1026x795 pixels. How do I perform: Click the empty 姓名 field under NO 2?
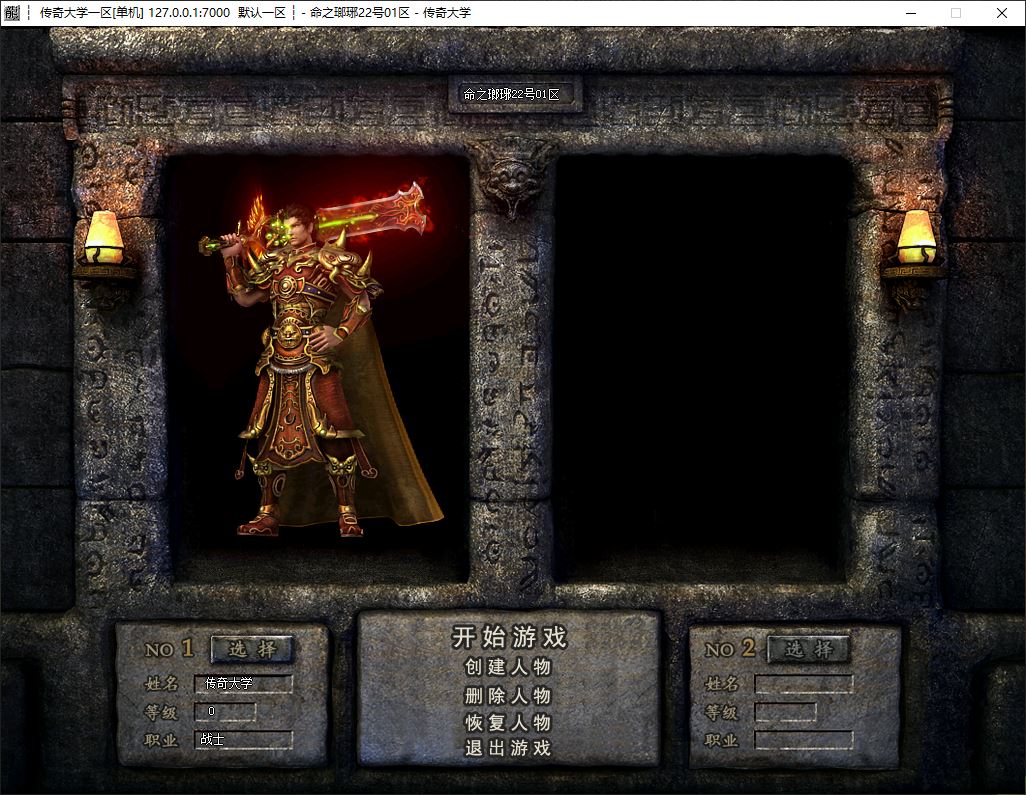804,684
